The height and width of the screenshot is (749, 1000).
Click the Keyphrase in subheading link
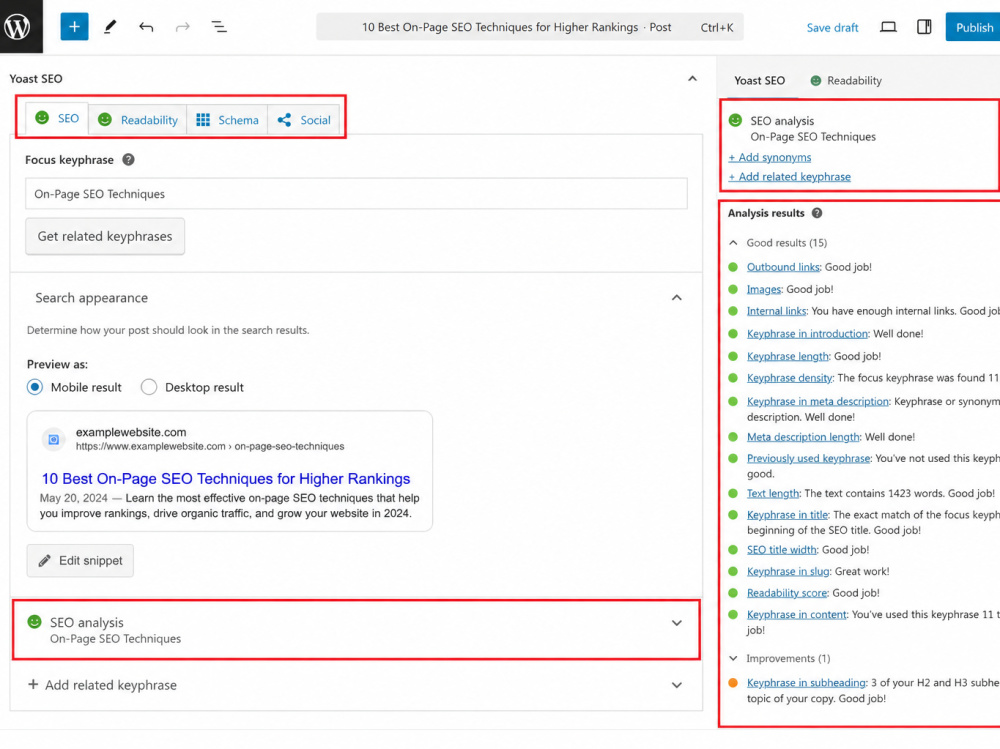point(806,683)
